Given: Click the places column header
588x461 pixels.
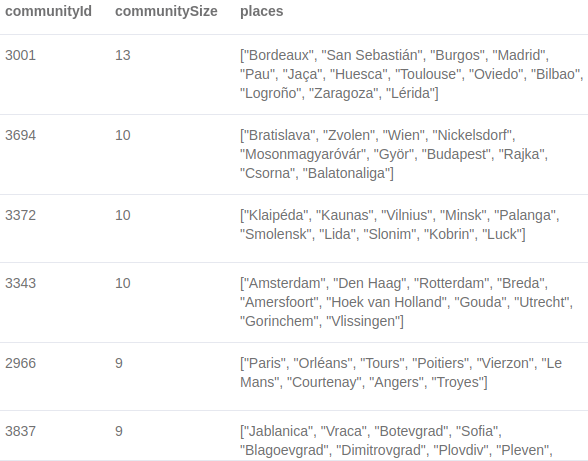Looking at the screenshot, I should tap(262, 11).
